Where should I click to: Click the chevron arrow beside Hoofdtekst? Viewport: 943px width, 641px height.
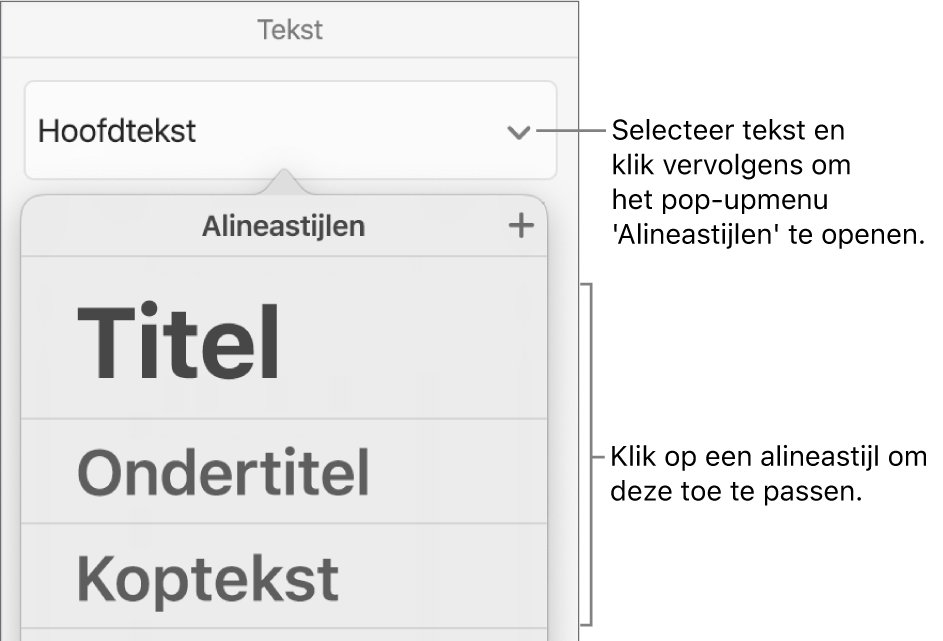coord(519,132)
